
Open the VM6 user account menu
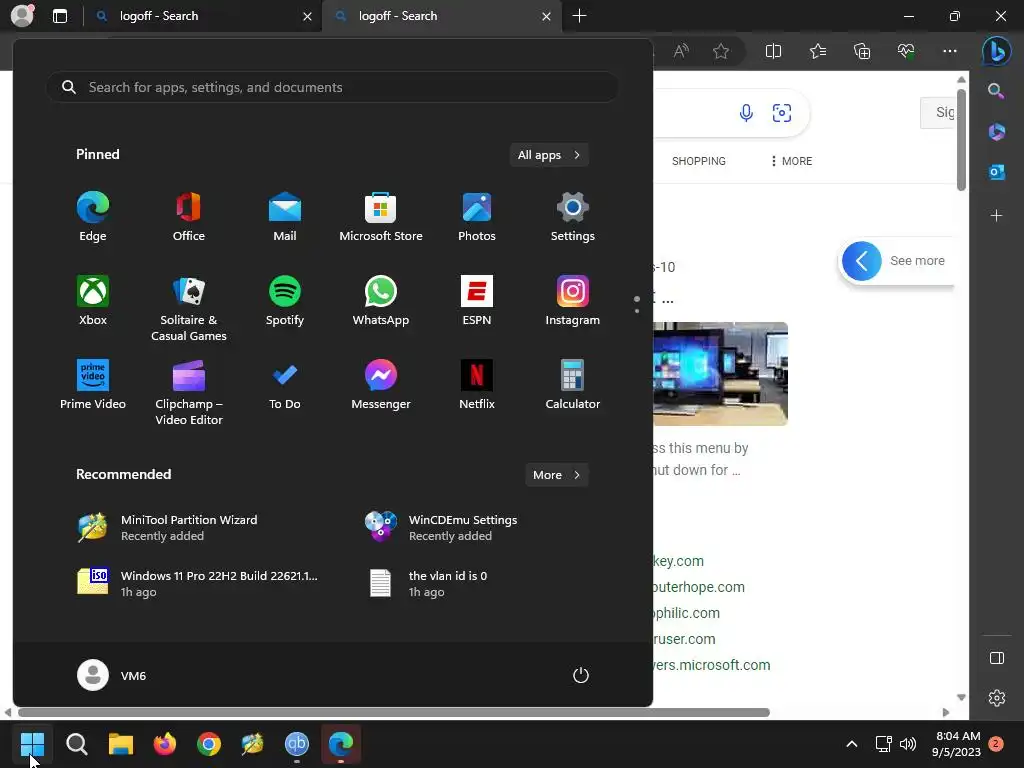(112, 675)
